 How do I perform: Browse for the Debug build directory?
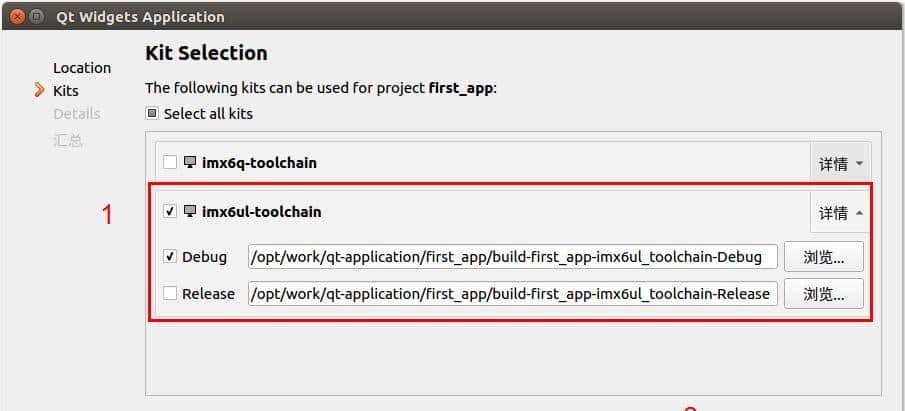pos(823,257)
